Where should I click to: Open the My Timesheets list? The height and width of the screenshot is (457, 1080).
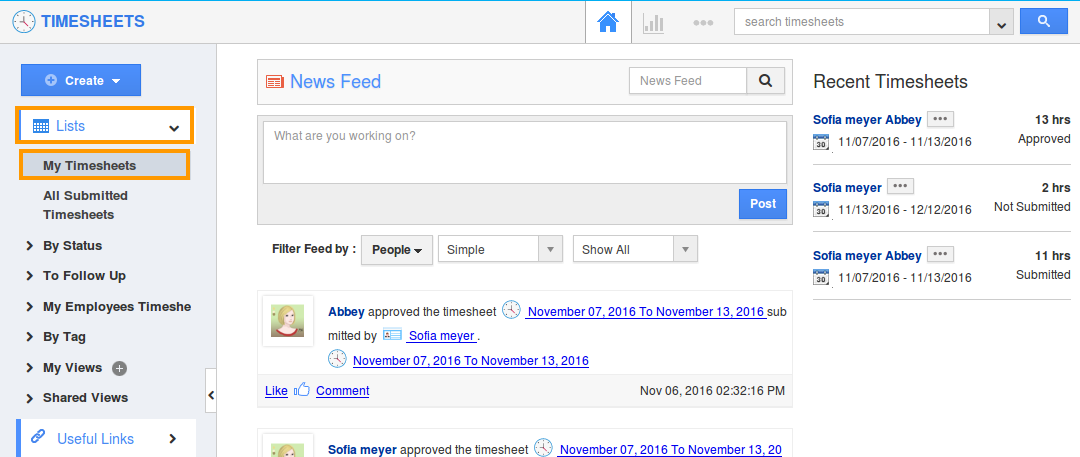point(104,165)
